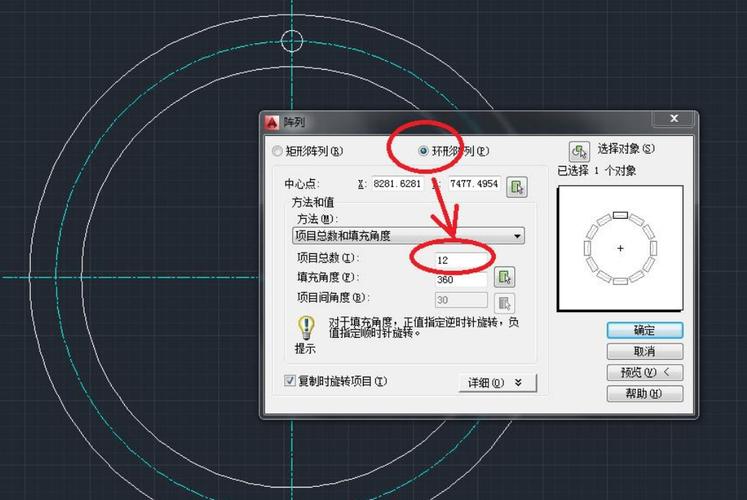
Task: Click the Help (帮助) button
Action: coord(645,393)
